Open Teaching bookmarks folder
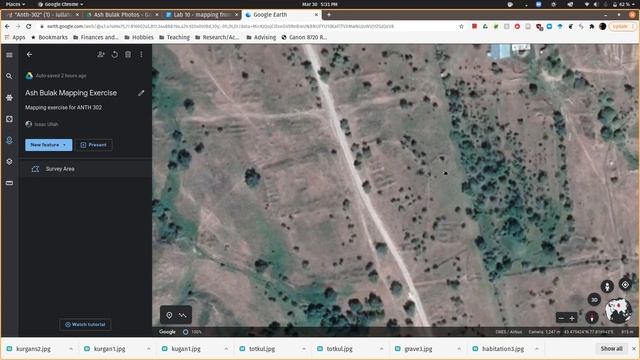The width and height of the screenshot is (640, 360). (174, 37)
